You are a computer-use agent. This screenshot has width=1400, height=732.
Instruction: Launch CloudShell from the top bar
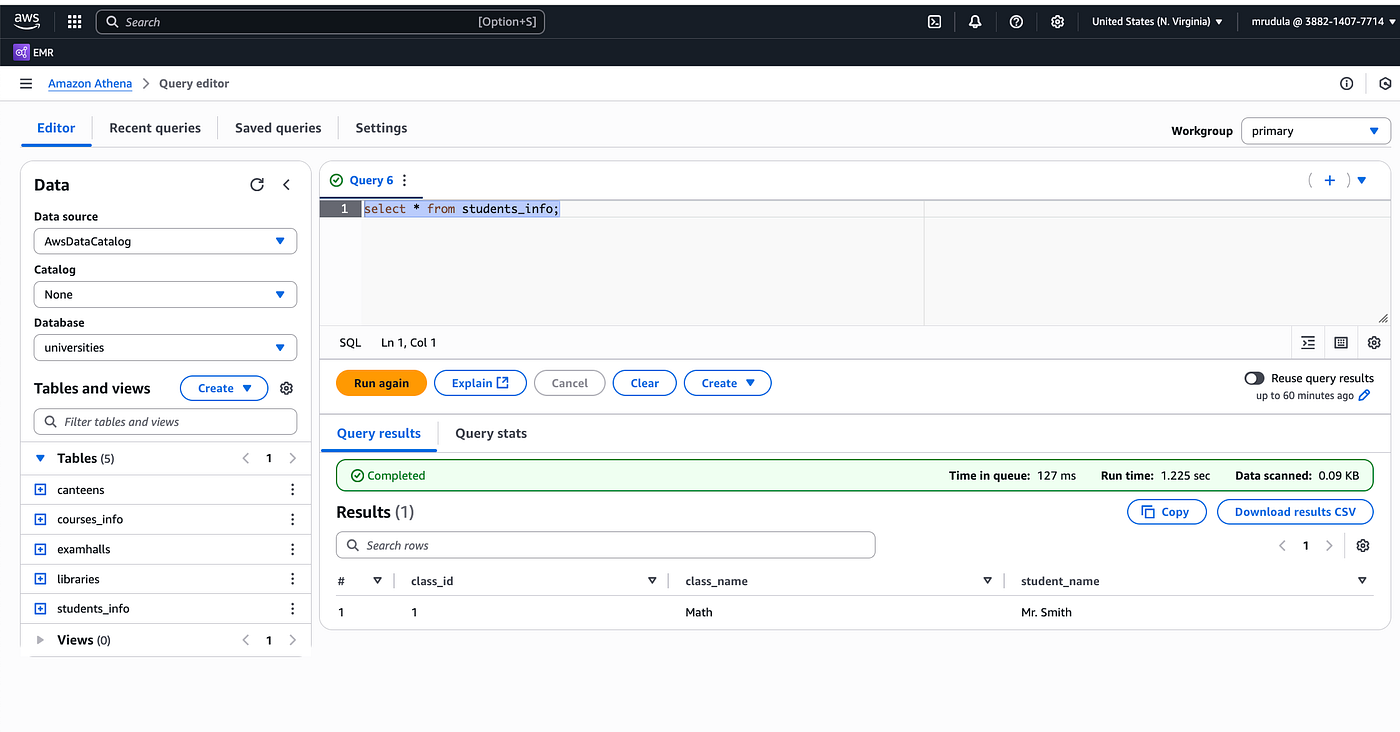[x=935, y=21]
